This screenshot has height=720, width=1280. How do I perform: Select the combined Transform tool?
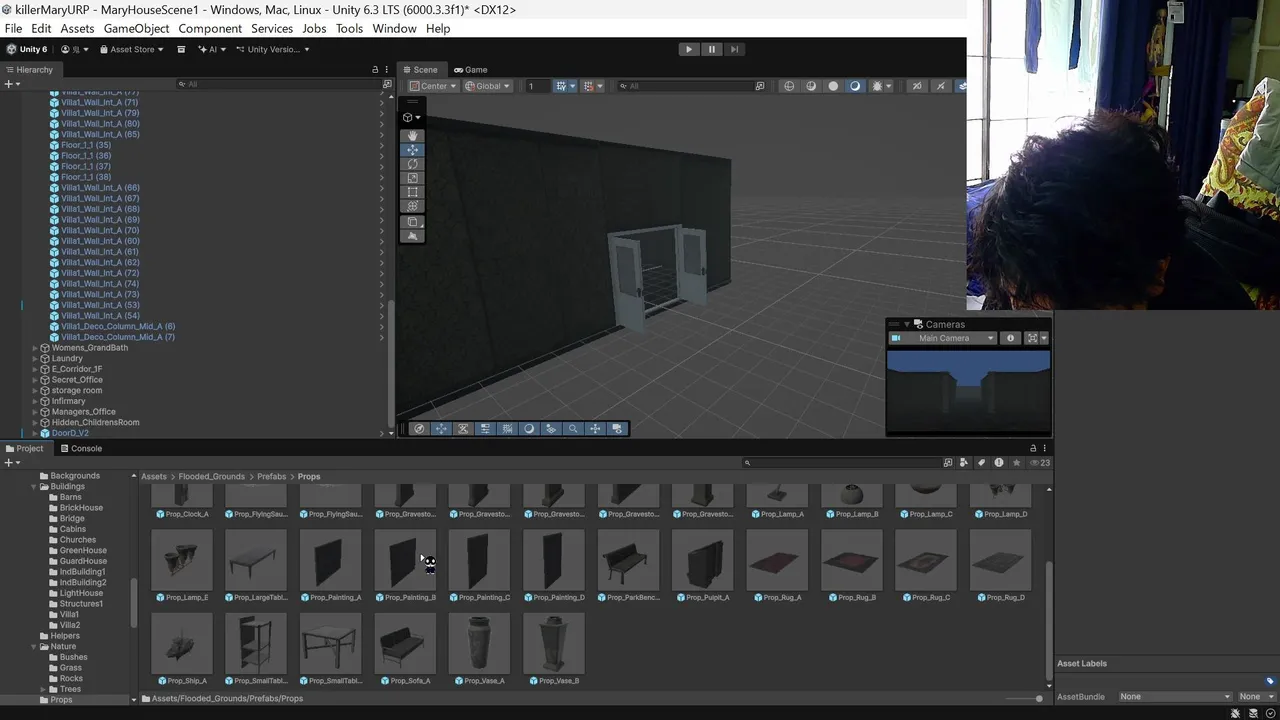[412, 206]
